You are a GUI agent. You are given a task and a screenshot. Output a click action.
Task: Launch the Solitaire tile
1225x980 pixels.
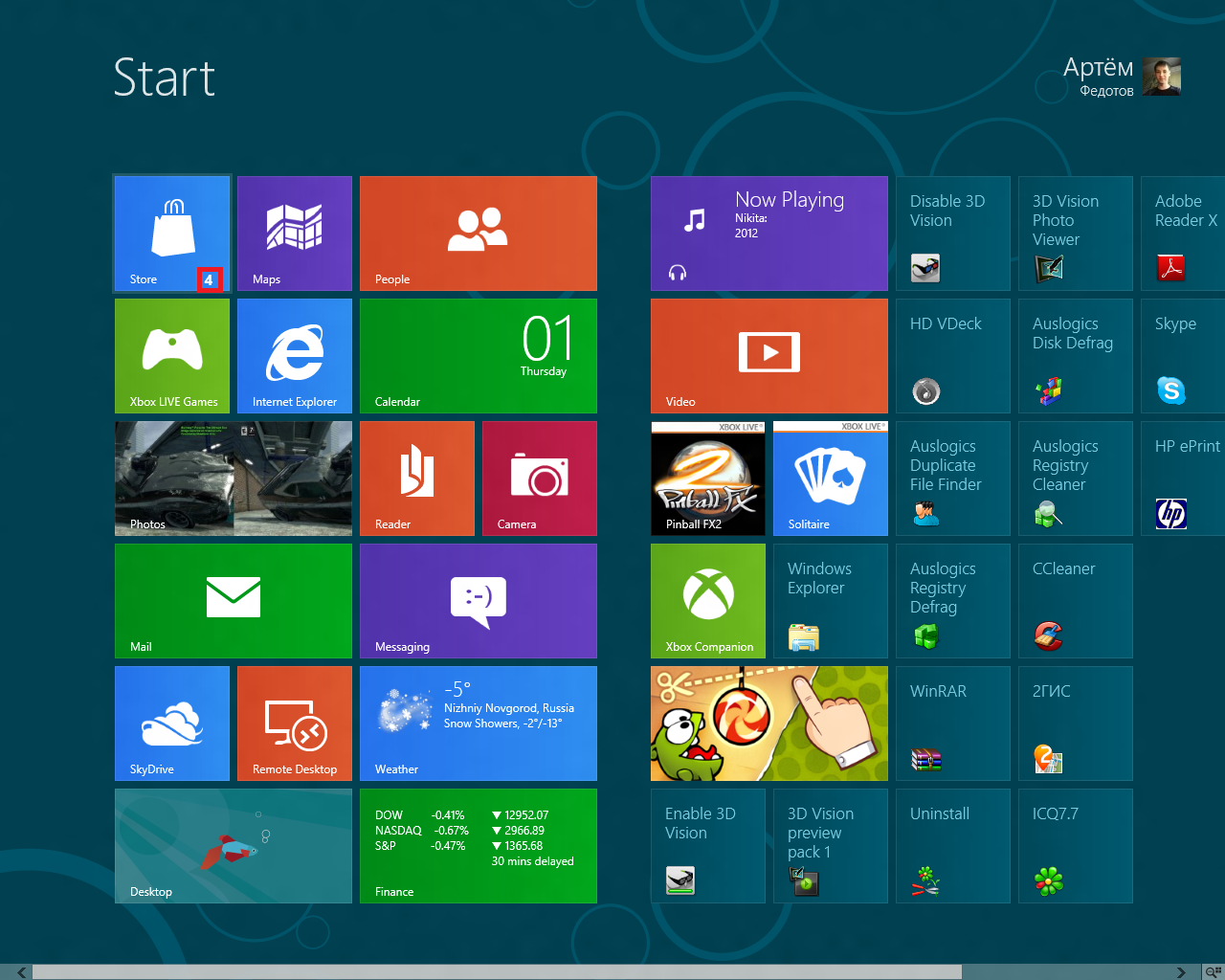pyautogui.click(x=831, y=479)
